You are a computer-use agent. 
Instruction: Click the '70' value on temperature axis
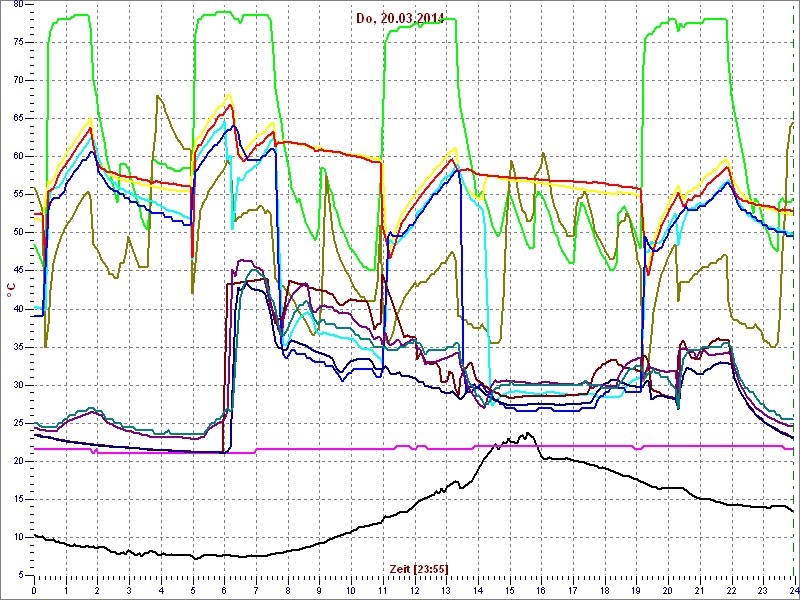click(18, 81)
